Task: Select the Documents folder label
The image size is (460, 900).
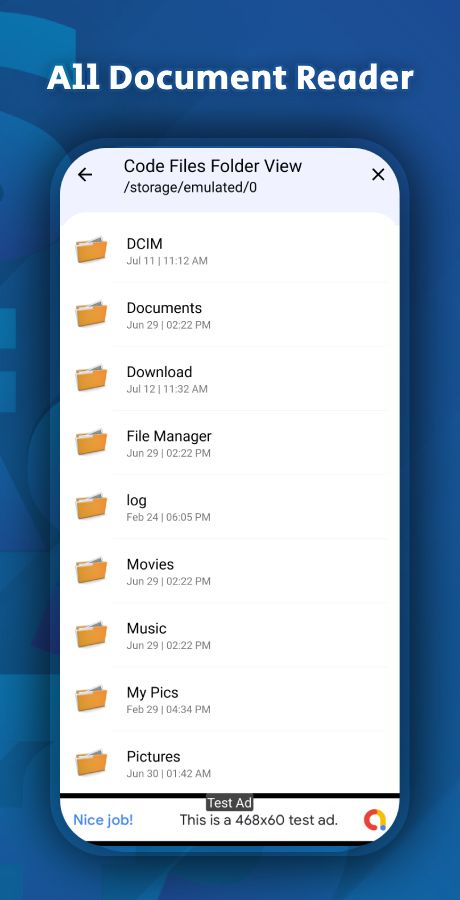Action: 164,308
